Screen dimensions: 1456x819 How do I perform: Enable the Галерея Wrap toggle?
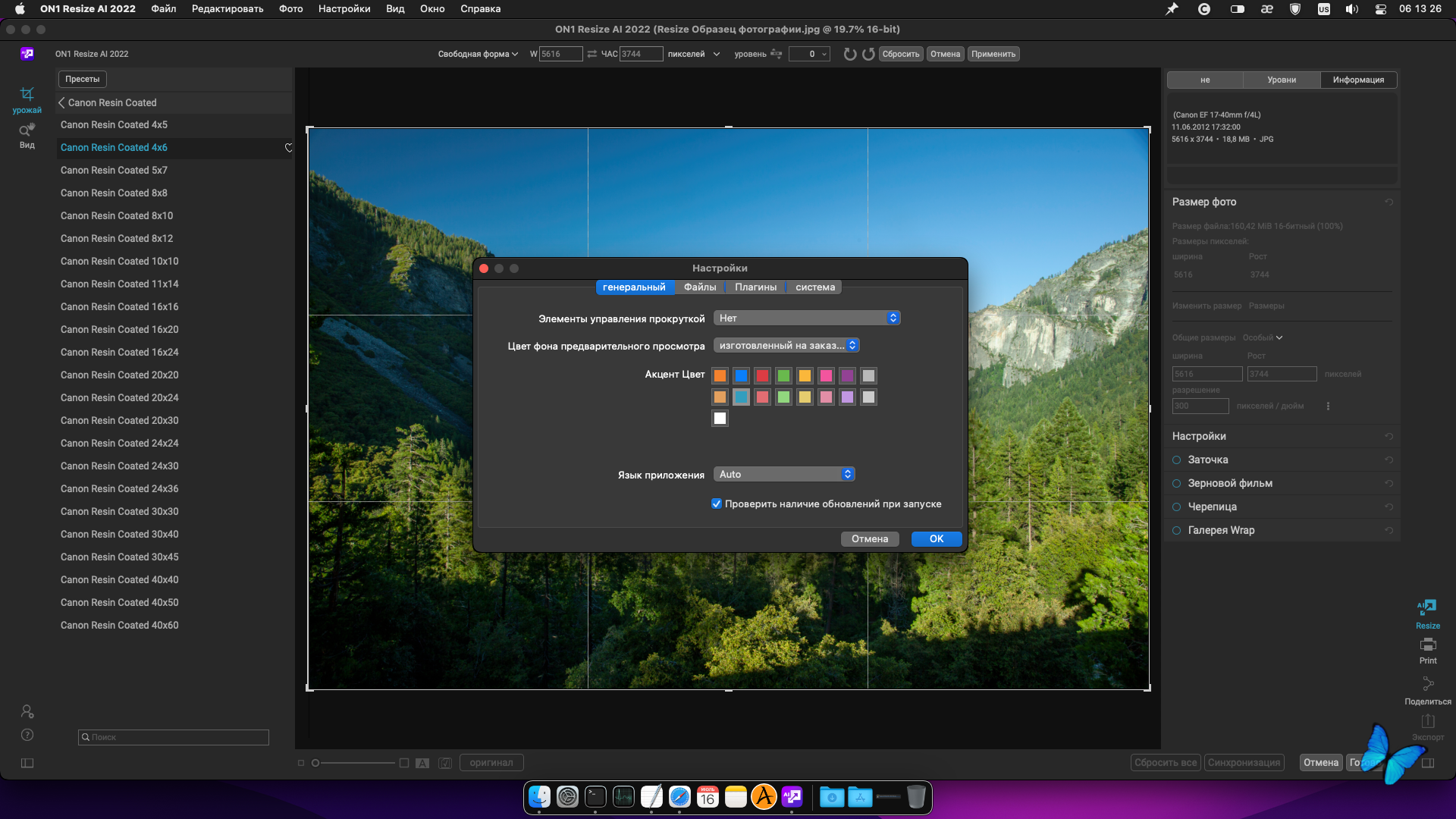(1177, 531)
